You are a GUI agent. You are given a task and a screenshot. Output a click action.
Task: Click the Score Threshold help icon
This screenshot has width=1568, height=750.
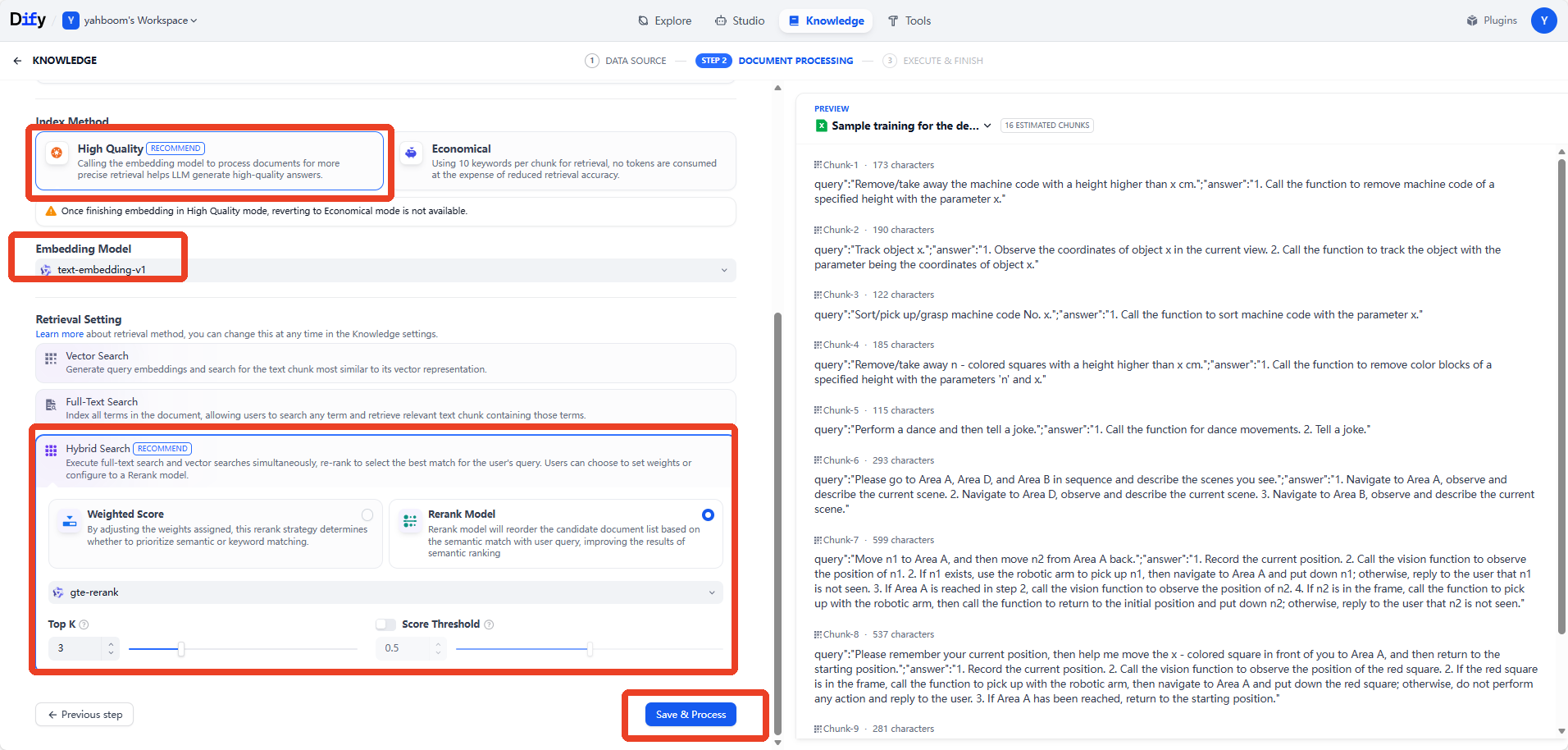[x=489, y=624]
